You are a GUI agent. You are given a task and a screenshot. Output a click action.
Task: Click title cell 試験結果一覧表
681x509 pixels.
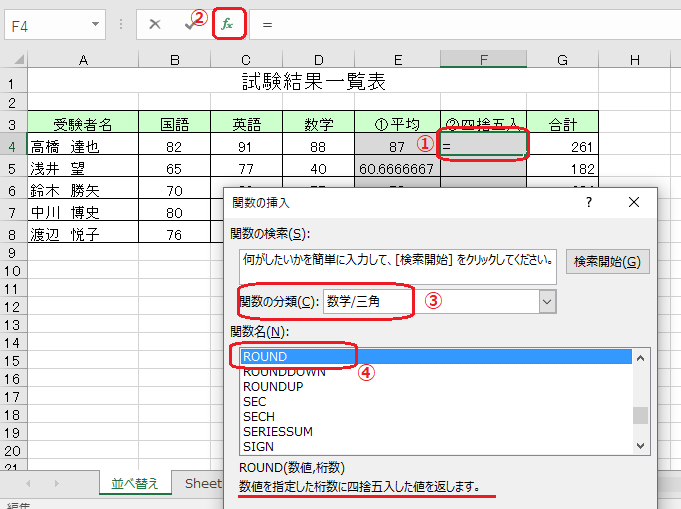tap(313, 81)
